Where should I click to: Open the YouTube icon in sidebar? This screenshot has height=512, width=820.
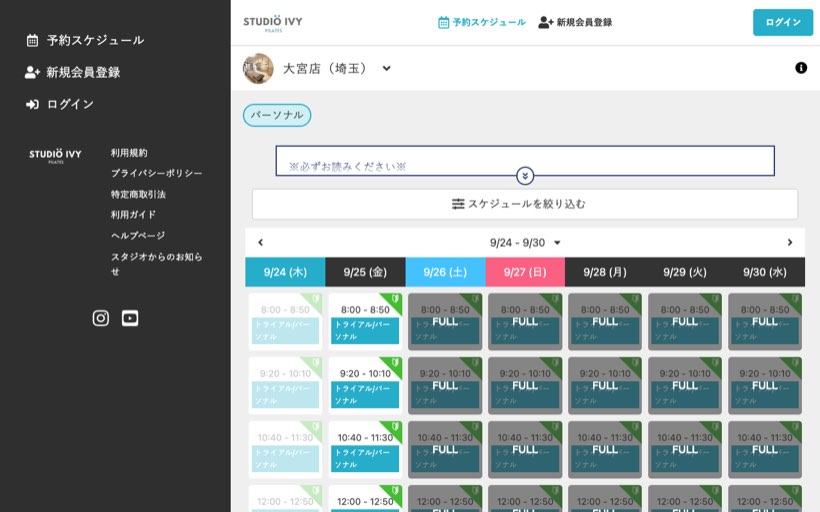pos(130,318)
